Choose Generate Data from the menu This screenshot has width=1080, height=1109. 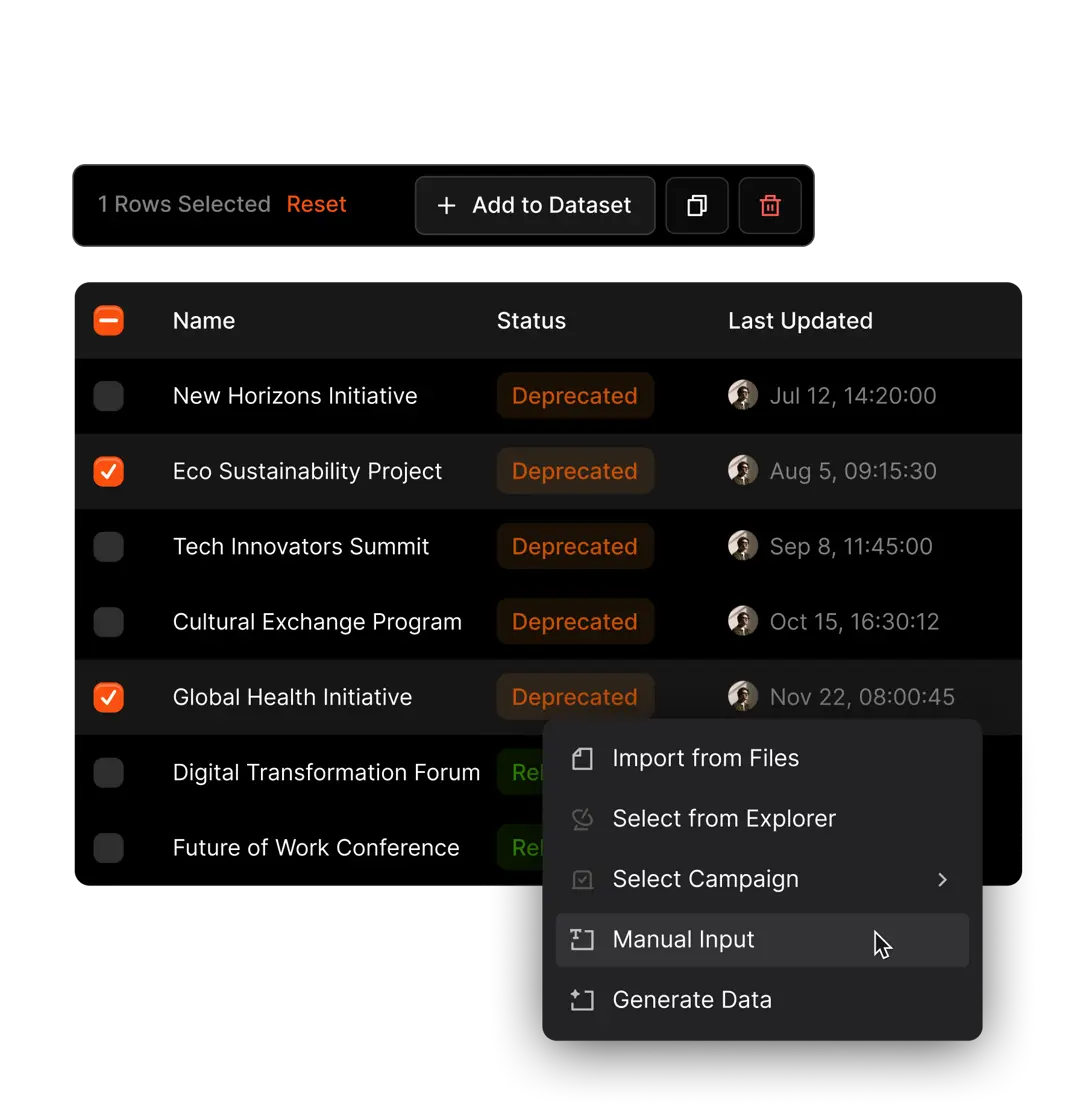click(x=692, y=1000)
